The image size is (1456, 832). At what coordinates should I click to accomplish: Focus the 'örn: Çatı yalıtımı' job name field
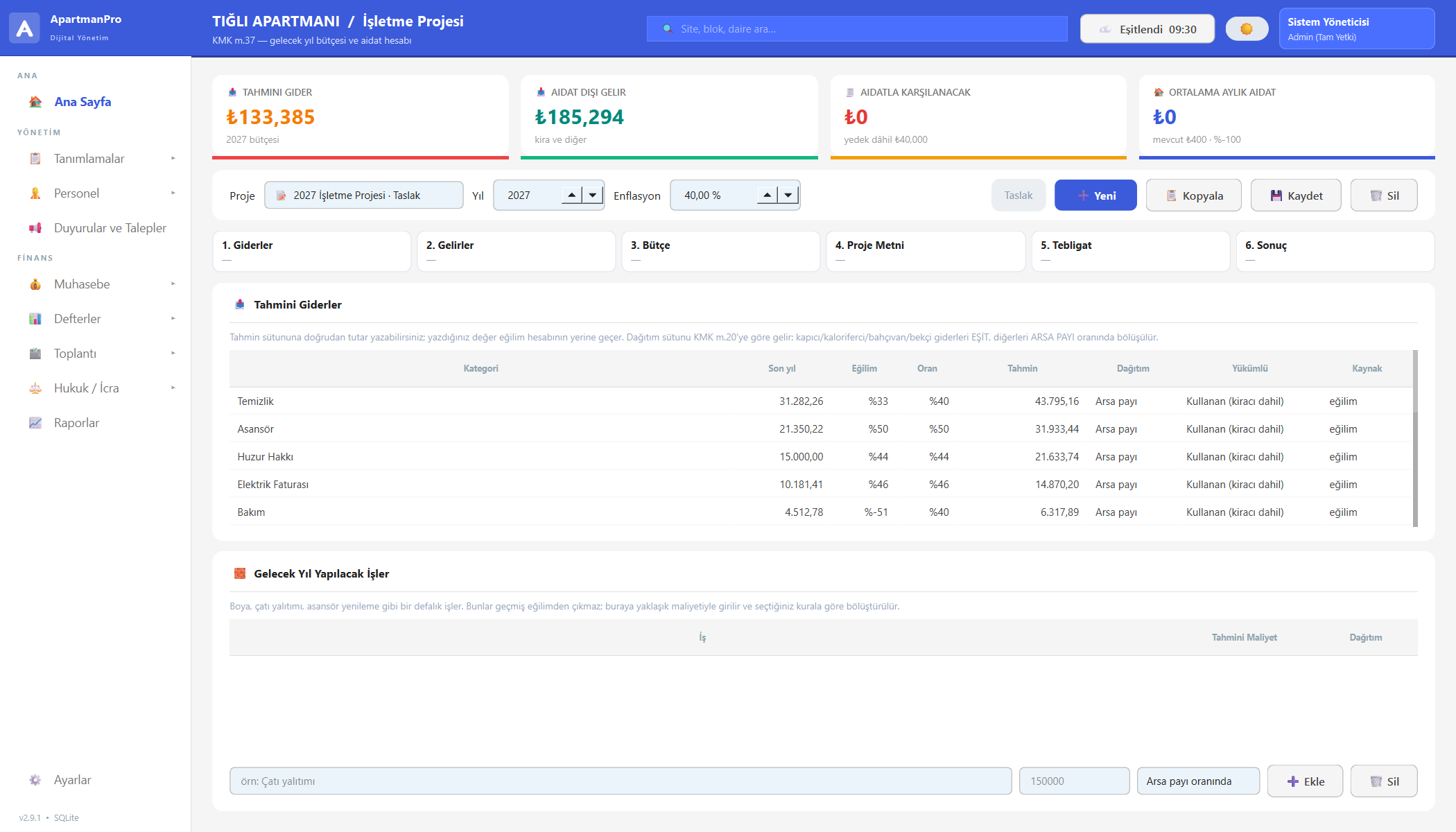(621, 781)
